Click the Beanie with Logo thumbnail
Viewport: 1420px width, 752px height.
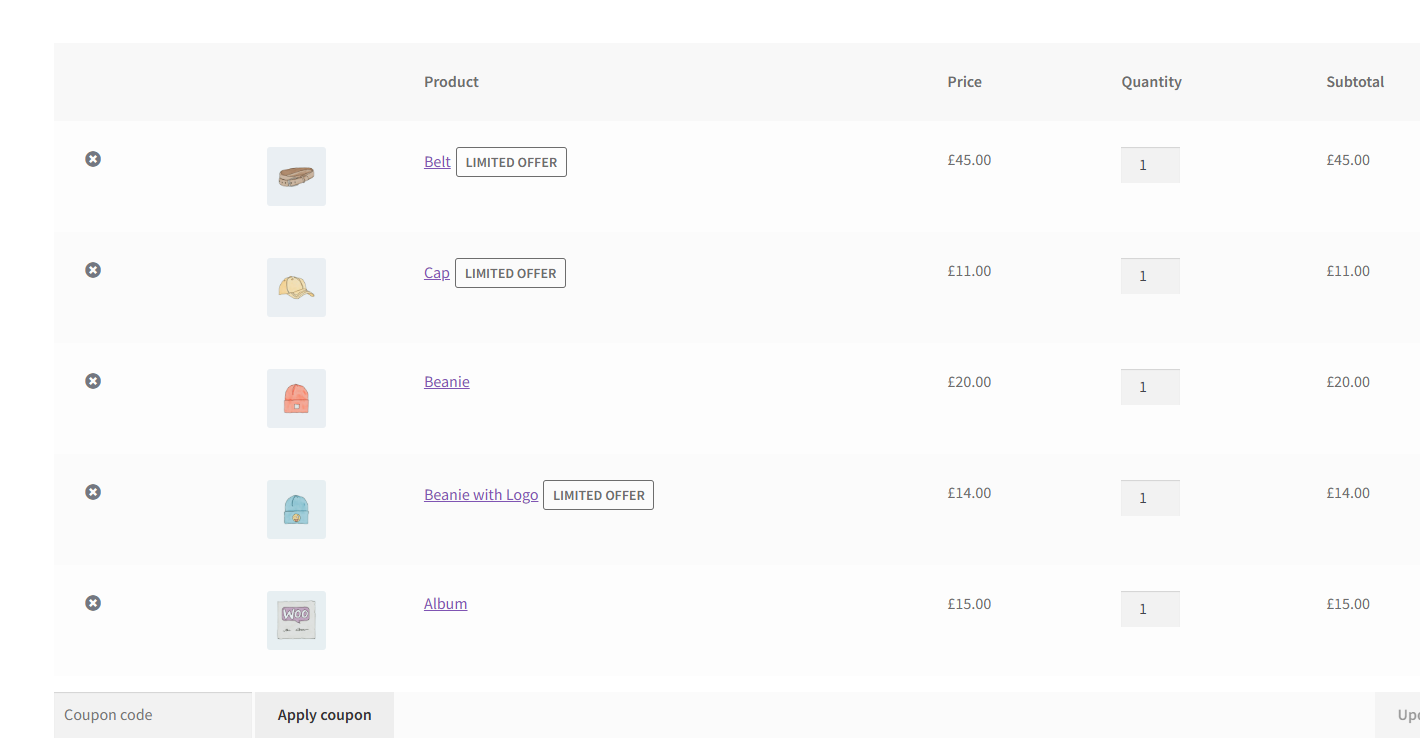pos(296,510)
